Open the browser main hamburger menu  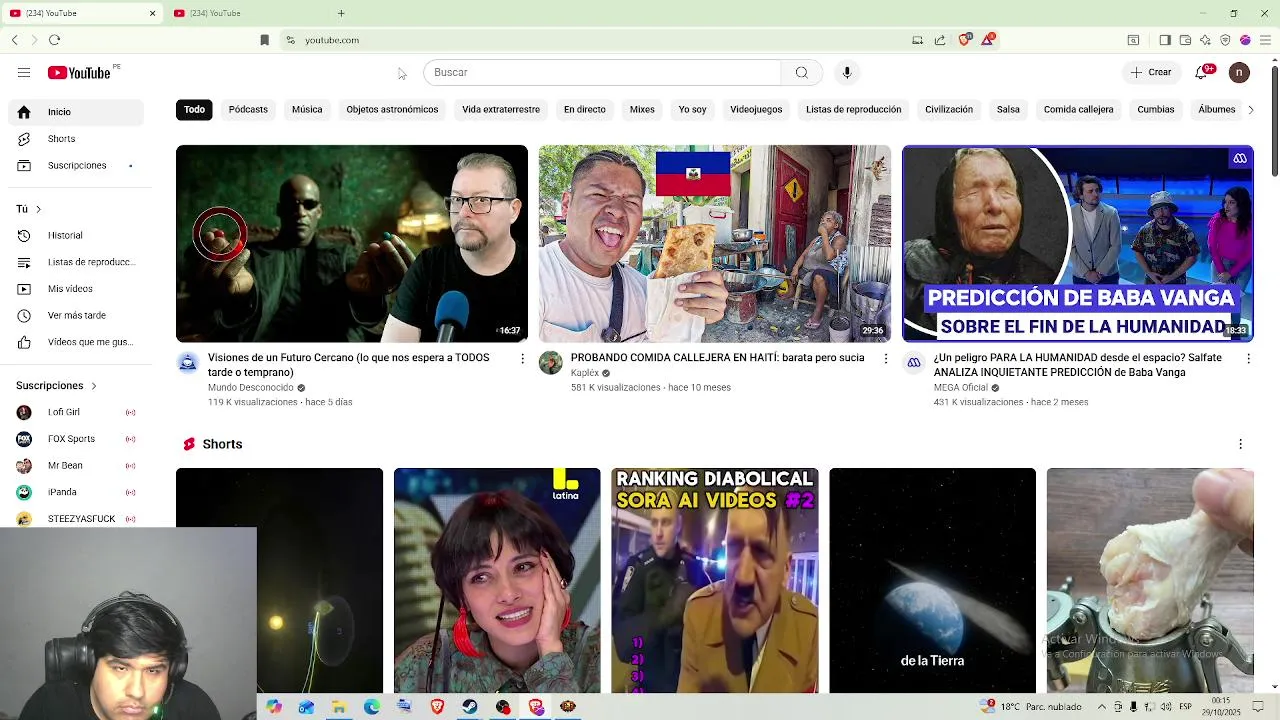(1265, 40)
